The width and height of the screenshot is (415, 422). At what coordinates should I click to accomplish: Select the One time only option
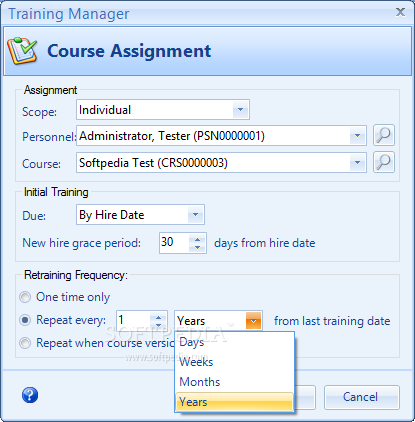[x=25, y=297]
